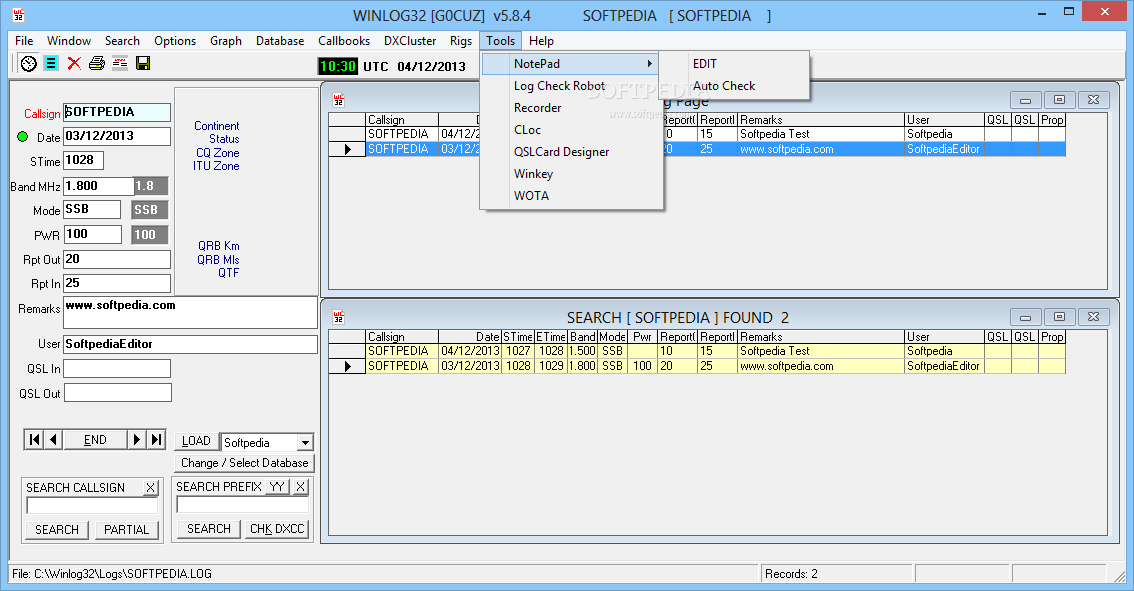Open the DXCluster menu
1134x591 pixels.
click(x=410, y=41)
